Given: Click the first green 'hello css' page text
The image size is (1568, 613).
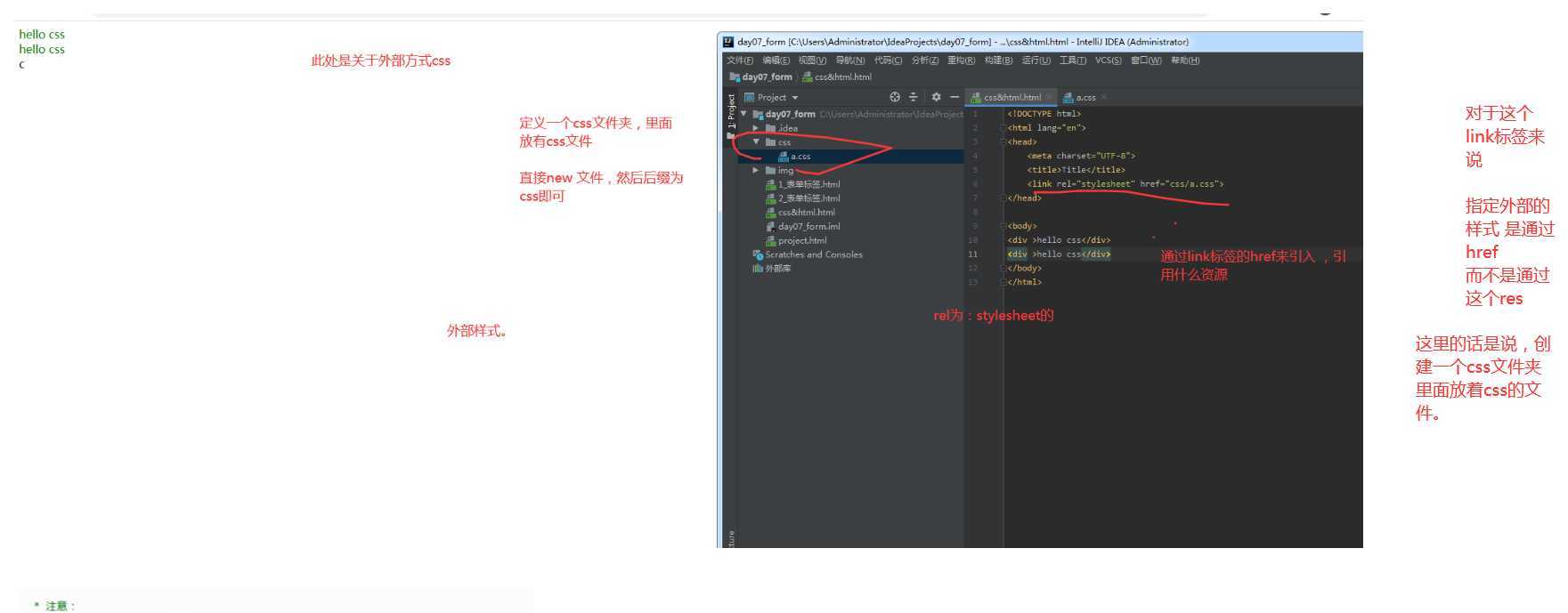Looking at the screenshot, I should (42, 35).
